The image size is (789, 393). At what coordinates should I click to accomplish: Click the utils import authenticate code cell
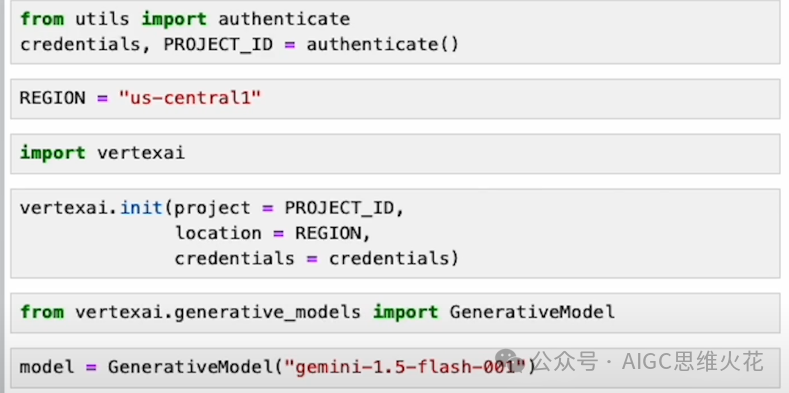[395, 32]
